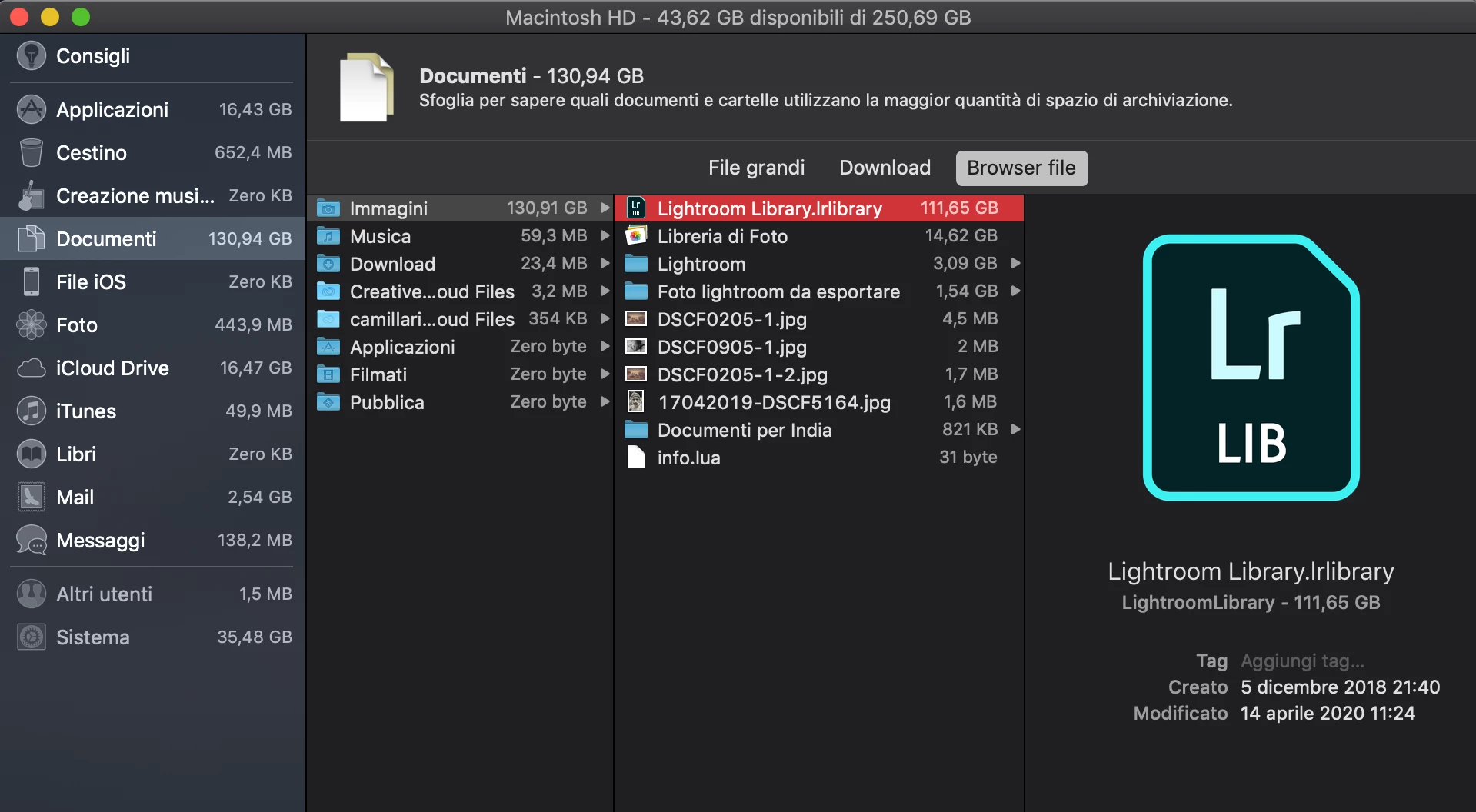Select the Lightroom folder row

point(819,263)
